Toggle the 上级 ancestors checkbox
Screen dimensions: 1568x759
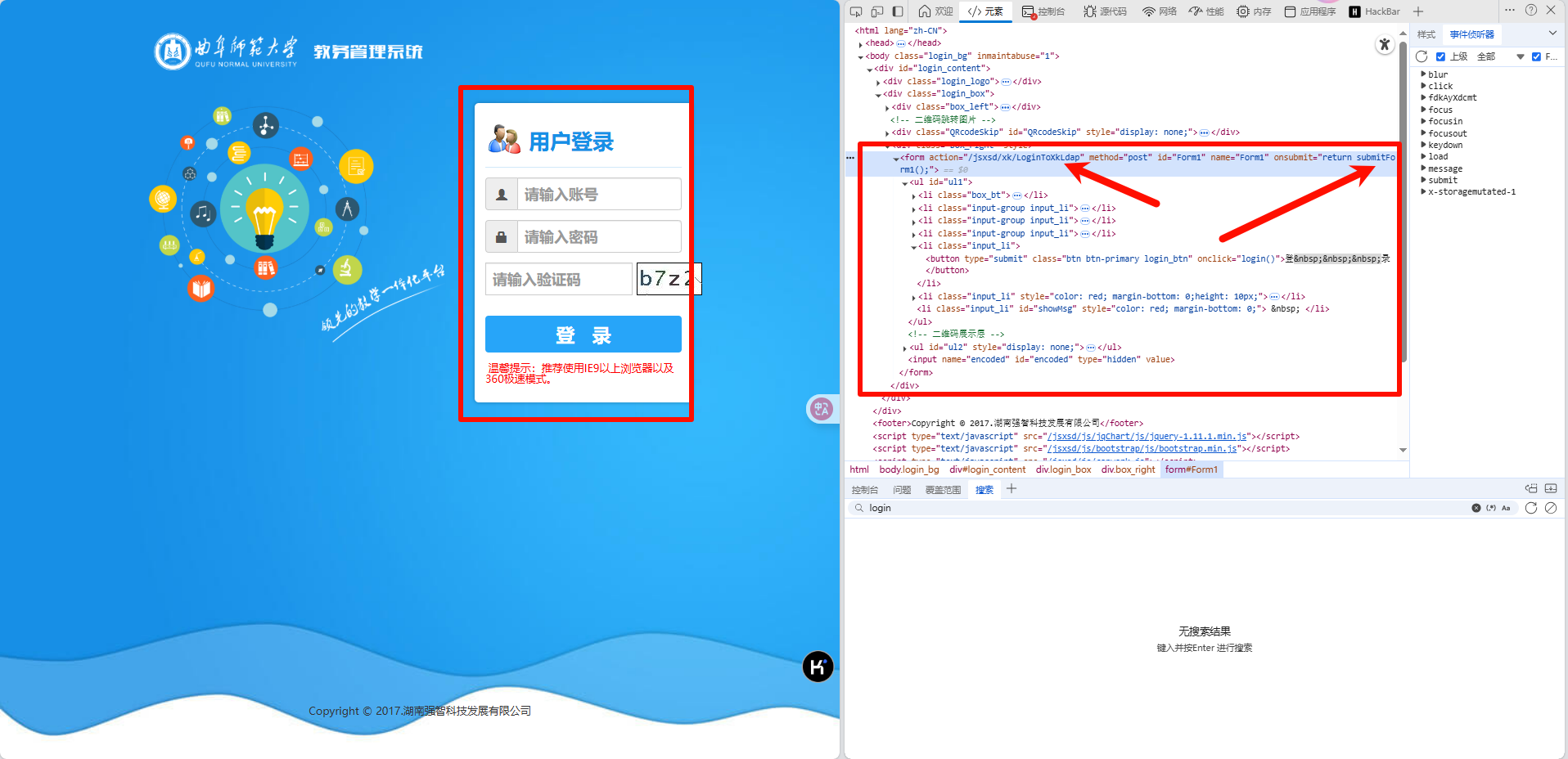coord(1442,56)
